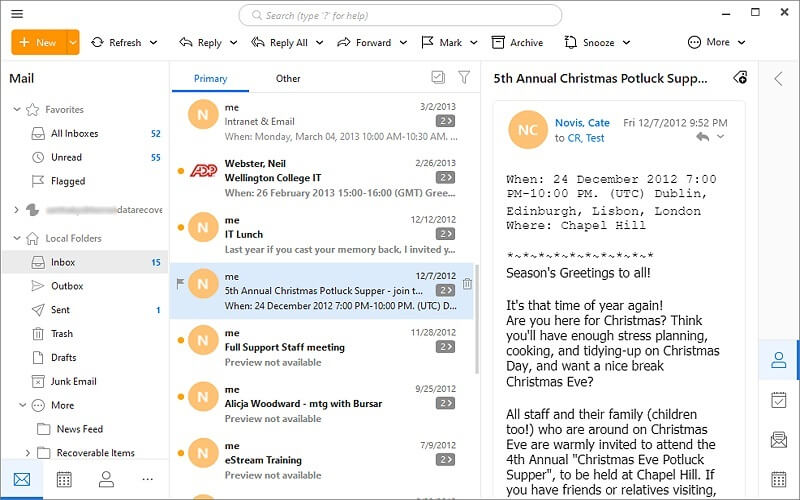This screenshot has height=500, width=800.
Task: Open the Junk Email folder
Action: [x=85, y=381]
